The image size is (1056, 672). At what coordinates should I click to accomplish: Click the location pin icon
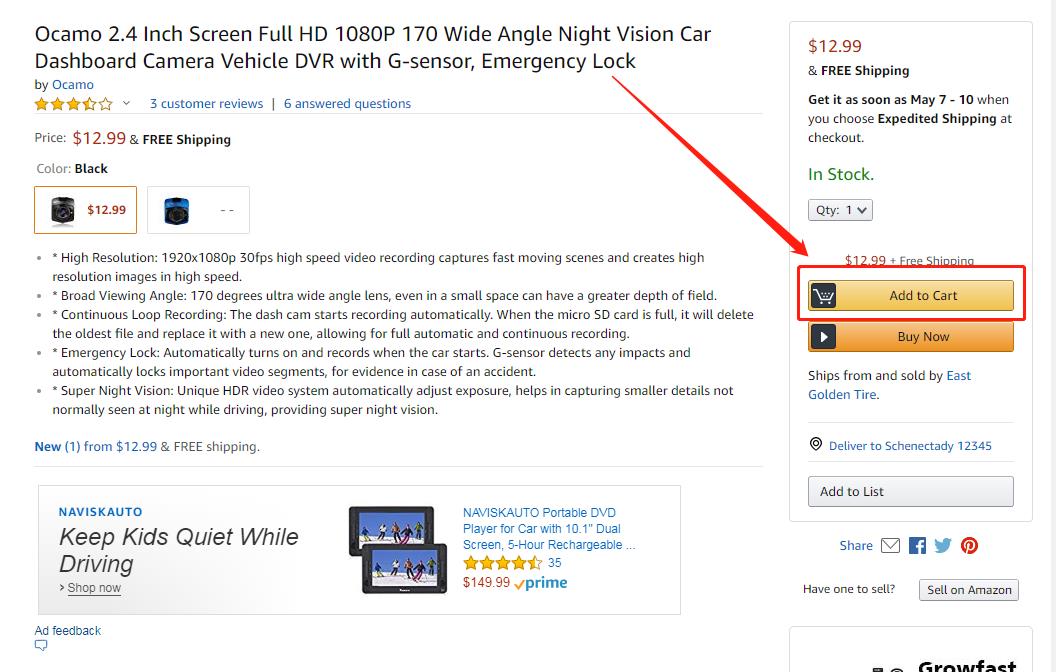coord(816,445)
